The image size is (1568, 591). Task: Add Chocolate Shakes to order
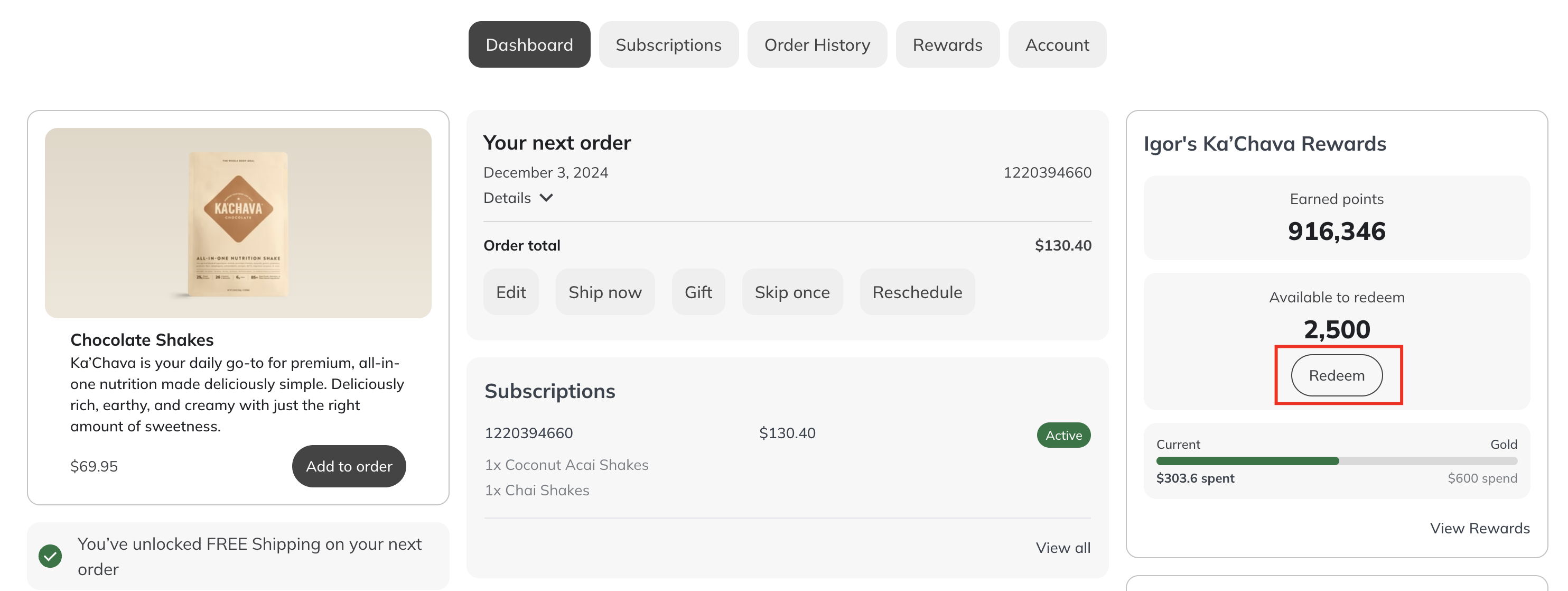pos(349,466)
